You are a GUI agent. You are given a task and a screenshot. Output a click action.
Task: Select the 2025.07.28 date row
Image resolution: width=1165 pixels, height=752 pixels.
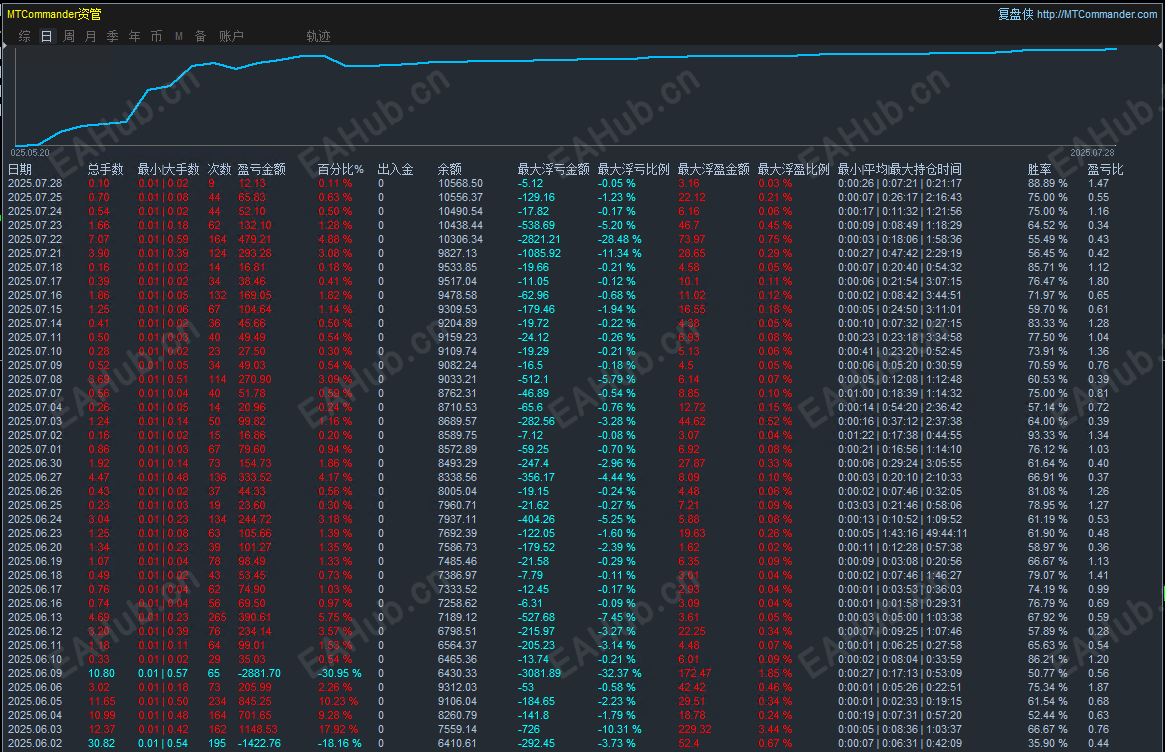coord(35,184)
